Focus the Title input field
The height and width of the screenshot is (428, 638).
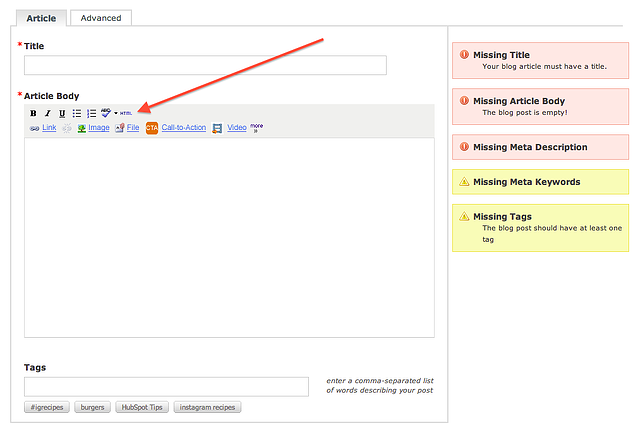point(205,65)
